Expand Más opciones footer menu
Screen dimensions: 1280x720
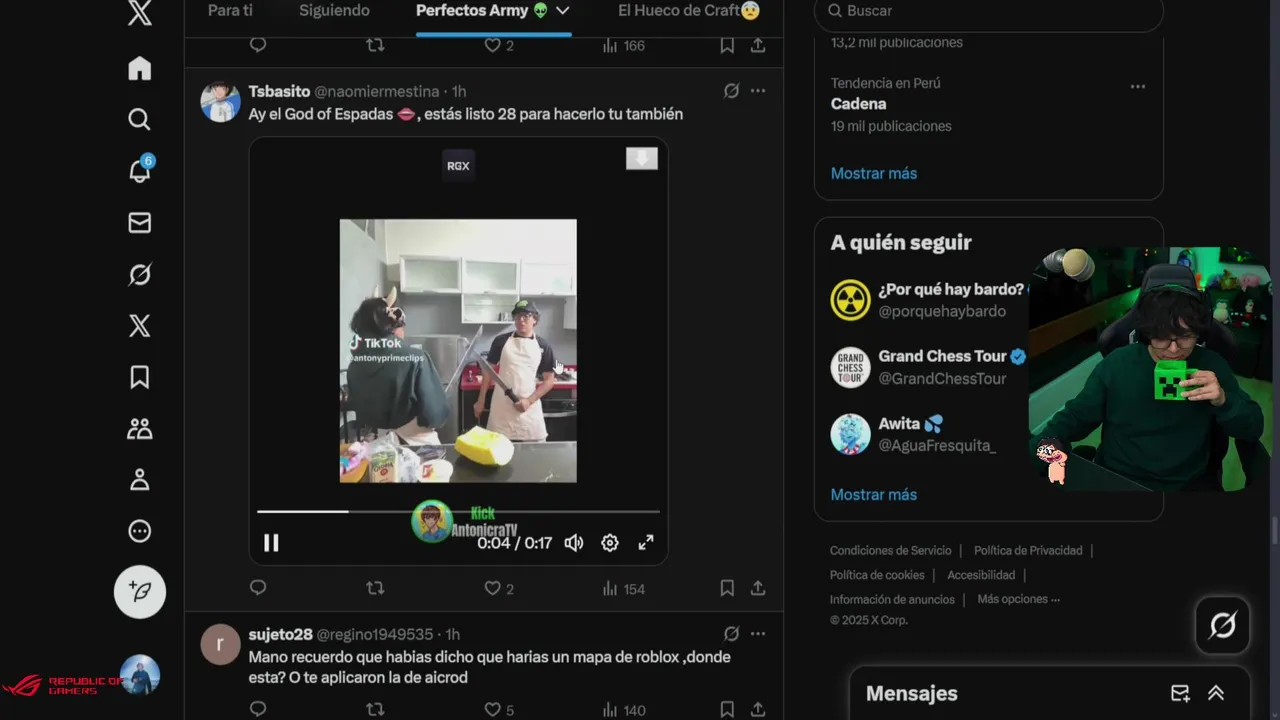pyautogui.click(x=1018, y=599)
